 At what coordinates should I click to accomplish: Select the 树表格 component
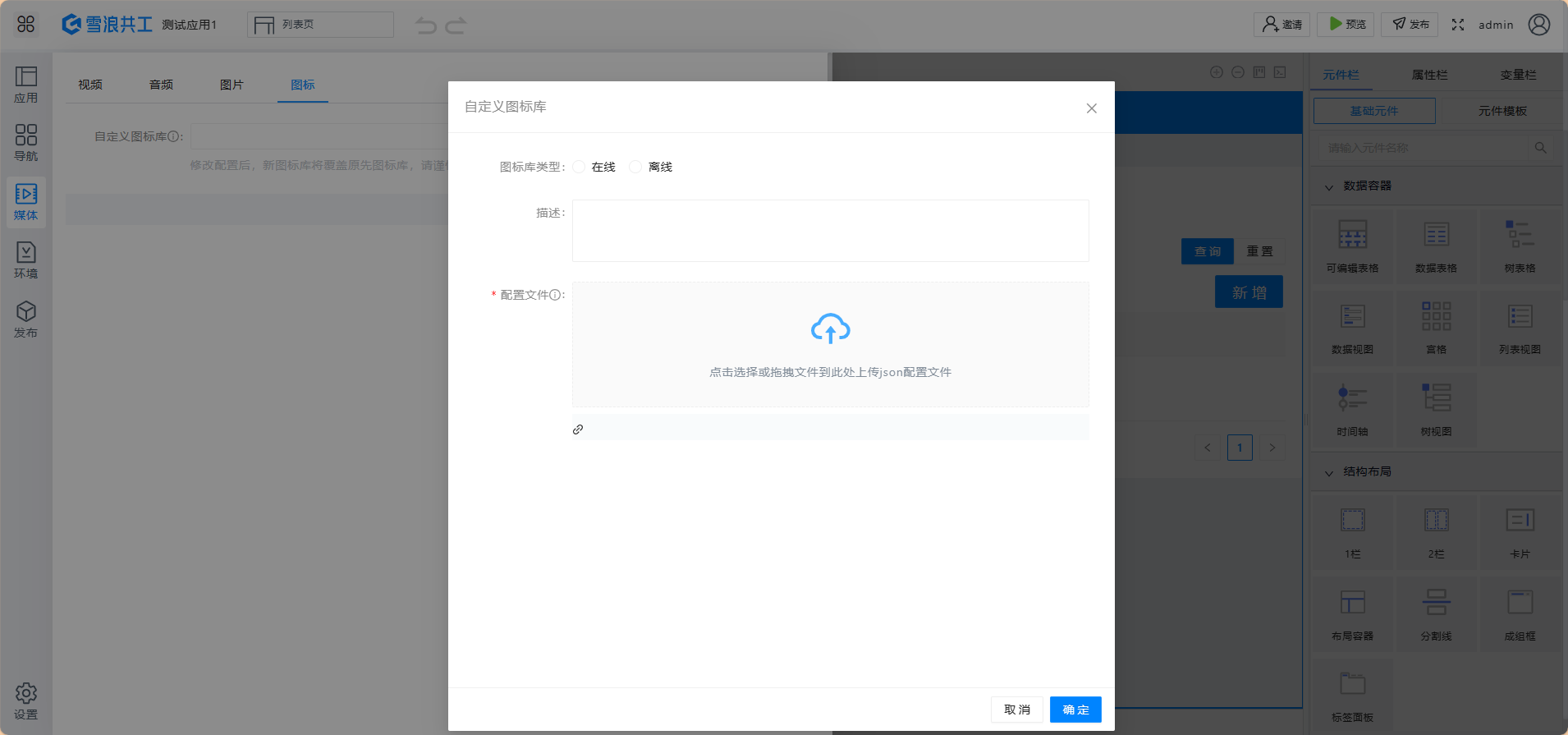coord(1520,246)
